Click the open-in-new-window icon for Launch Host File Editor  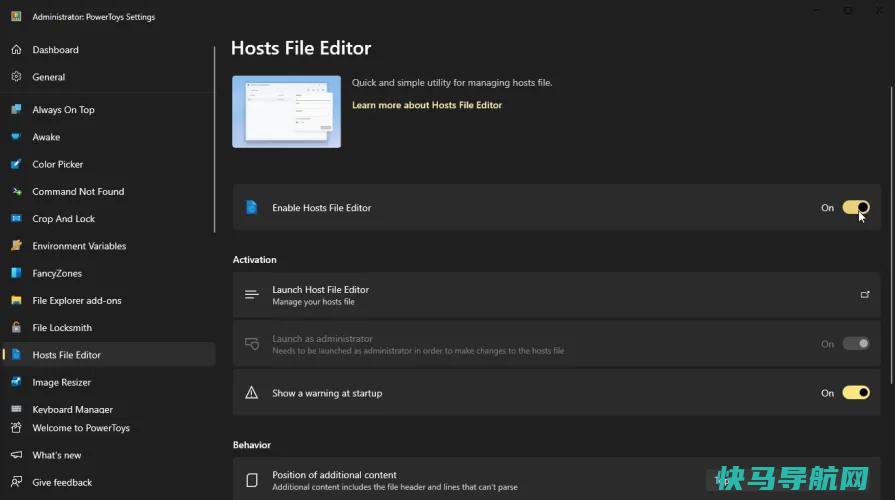865,295
